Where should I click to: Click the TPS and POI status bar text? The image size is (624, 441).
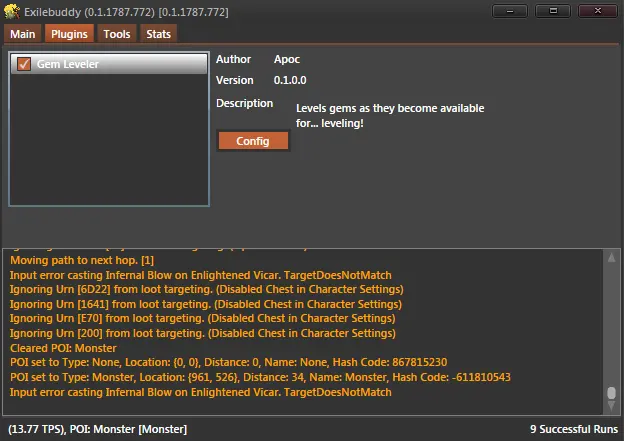coord(97,429)
